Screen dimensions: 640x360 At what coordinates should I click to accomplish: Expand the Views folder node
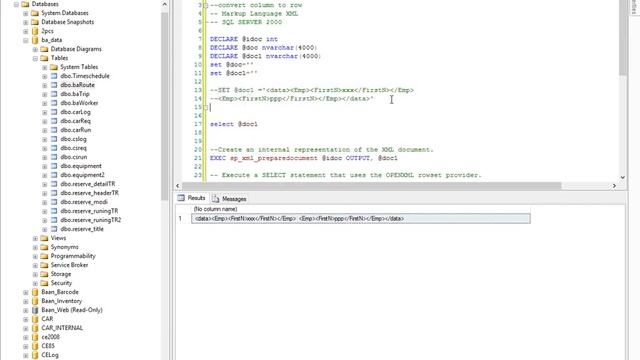[35, 238]
